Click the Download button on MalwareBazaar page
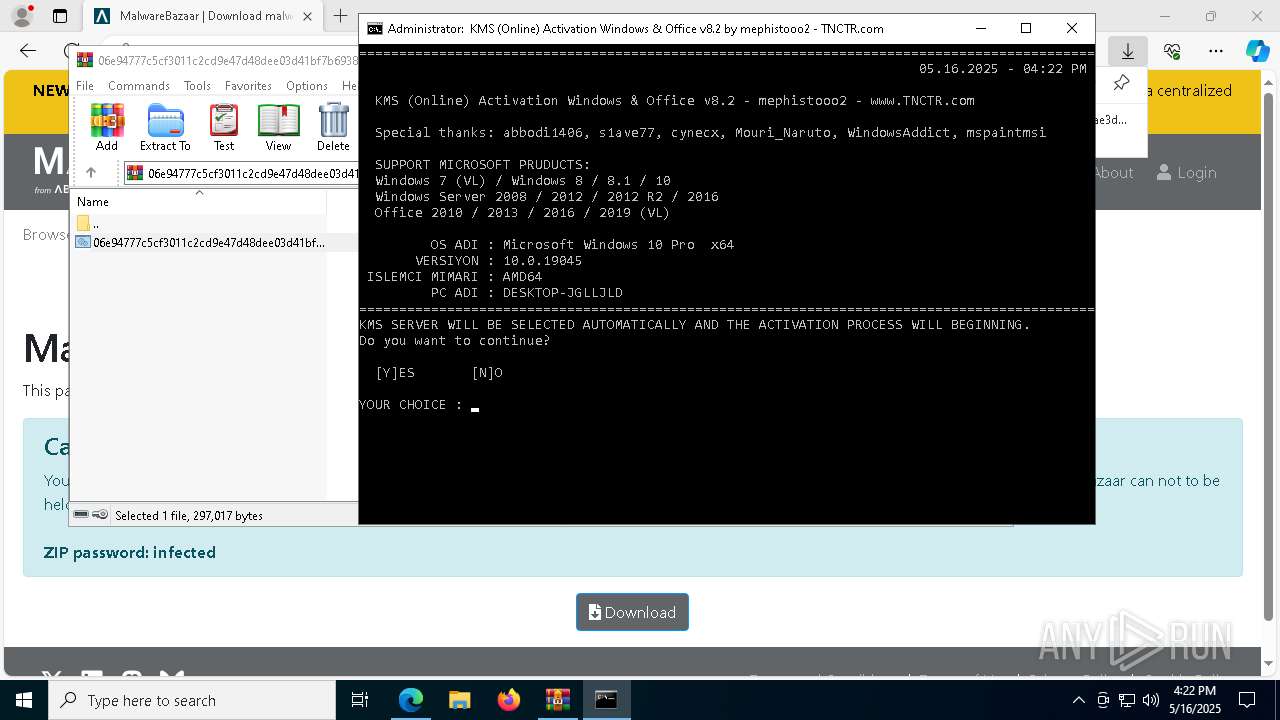1280x720 pixels. point(632,612)
